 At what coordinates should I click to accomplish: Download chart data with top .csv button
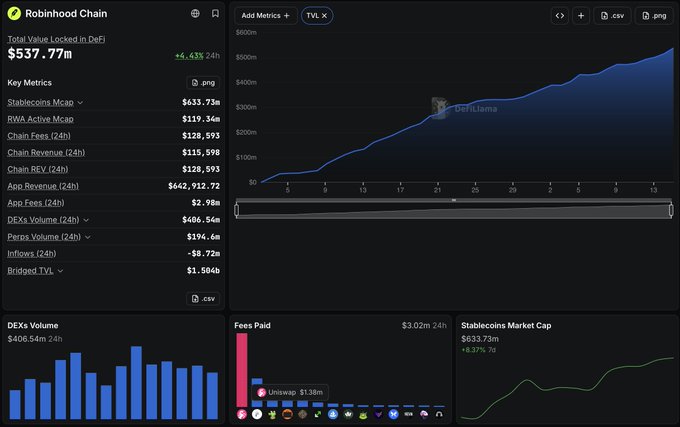coord(612,16)
